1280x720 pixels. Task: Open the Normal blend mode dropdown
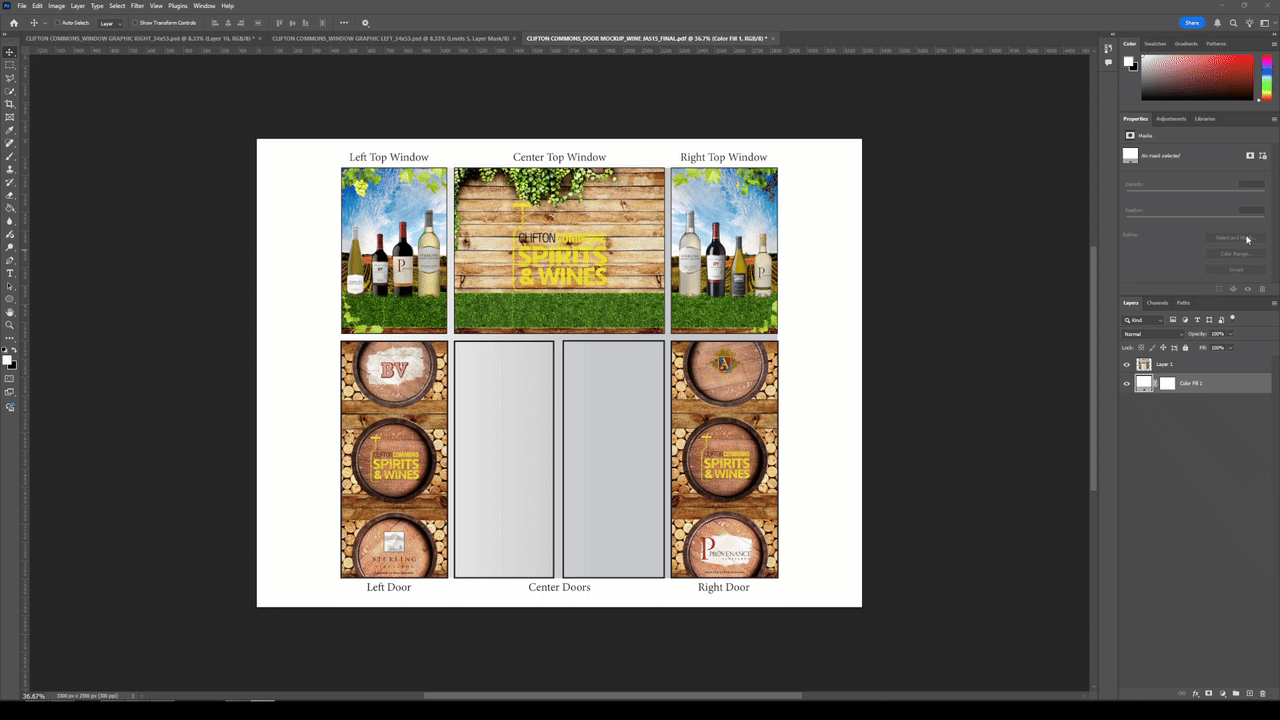click(1154, 334)
